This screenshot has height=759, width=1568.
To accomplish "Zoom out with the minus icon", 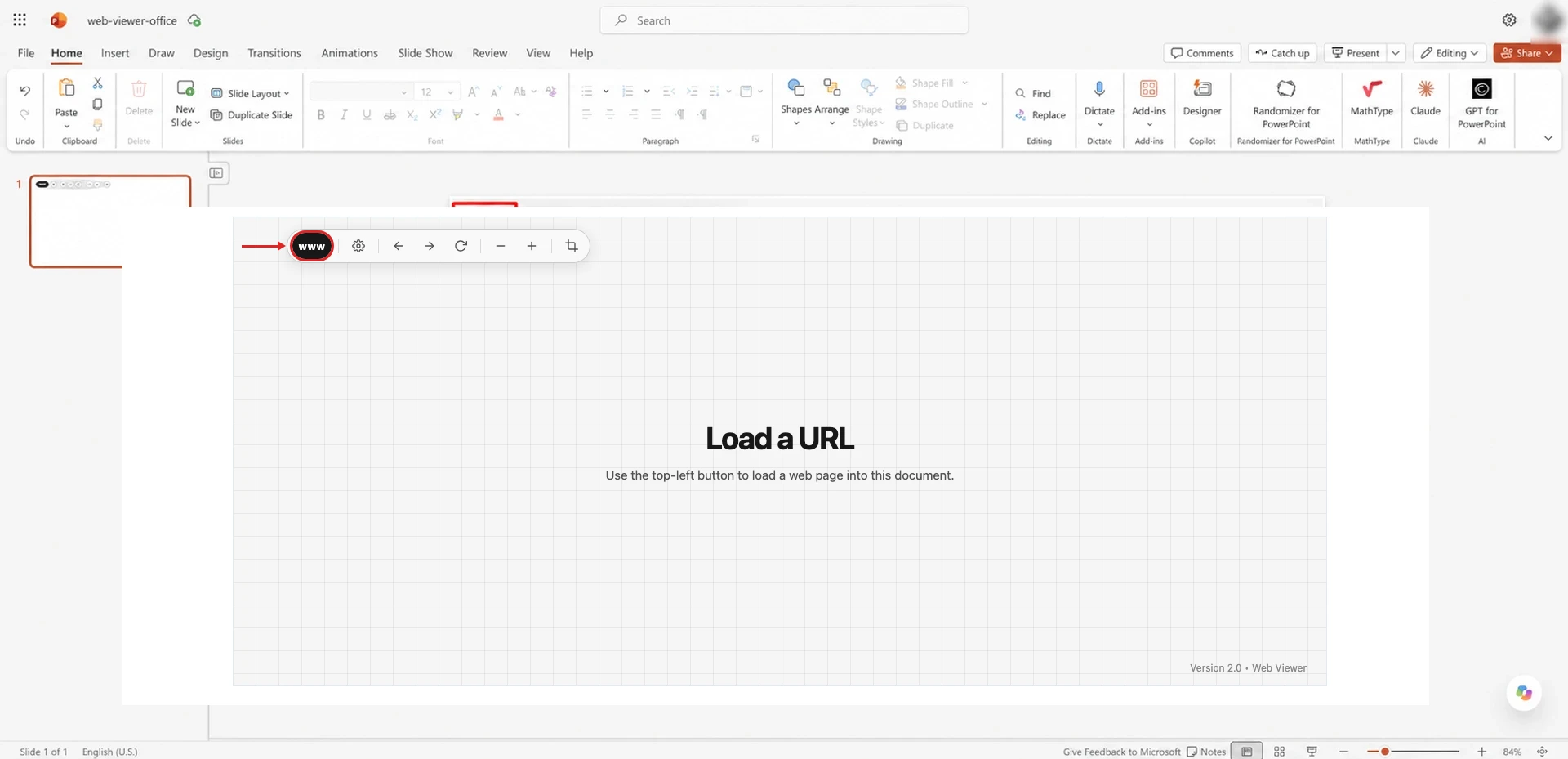I will point(501,246).
